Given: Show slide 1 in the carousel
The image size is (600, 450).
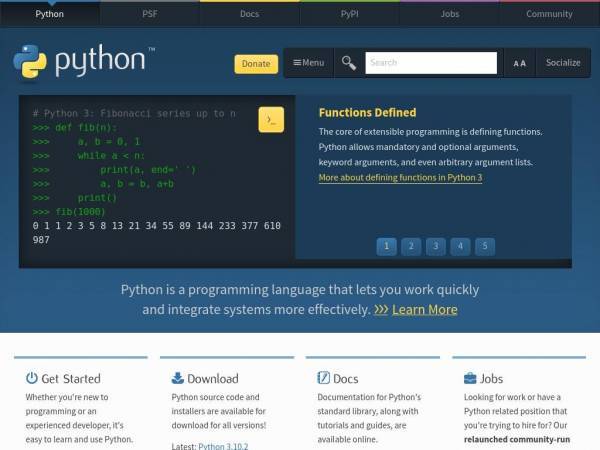Looking at the screenshot, I should pos(386,246).
